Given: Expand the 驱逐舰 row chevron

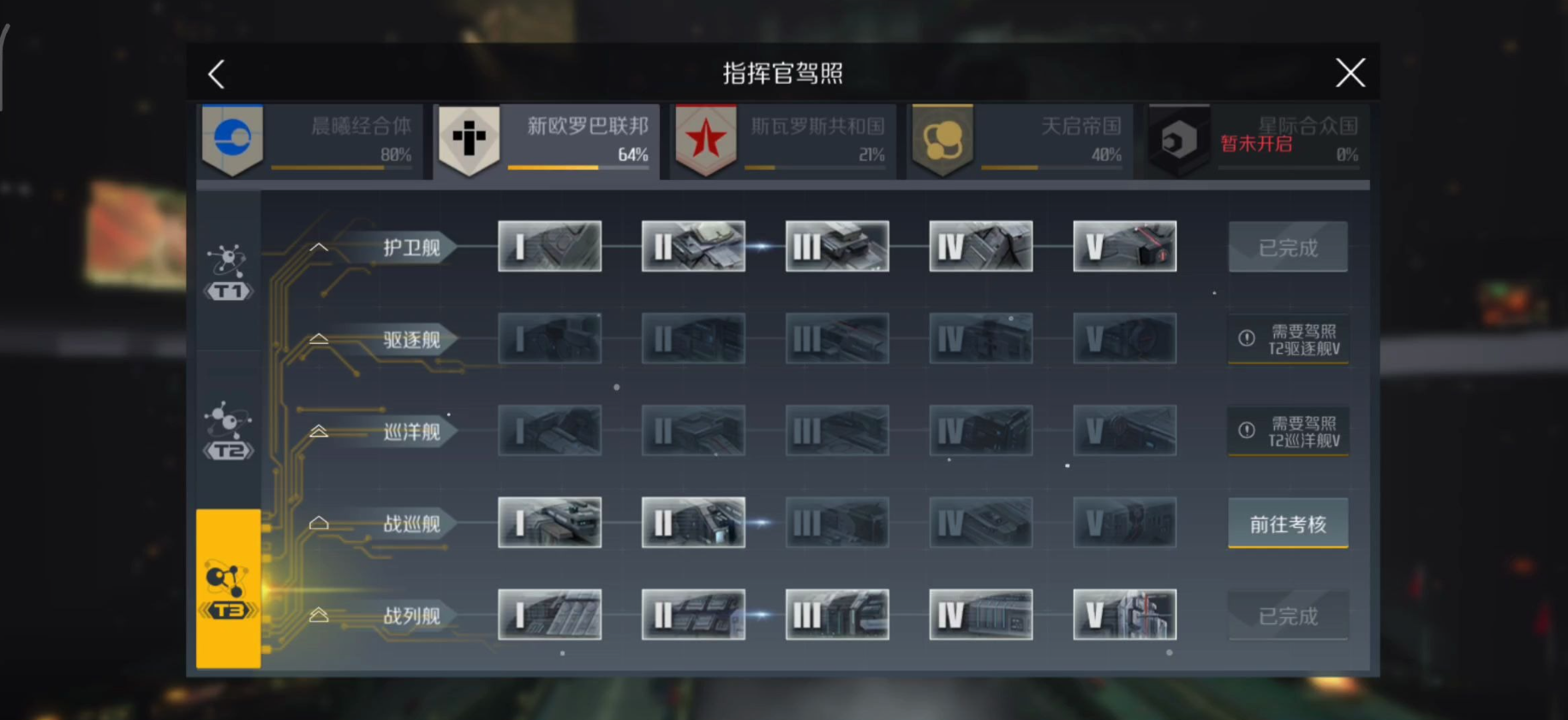Looking at the screenshot, I should click(319, 339).
